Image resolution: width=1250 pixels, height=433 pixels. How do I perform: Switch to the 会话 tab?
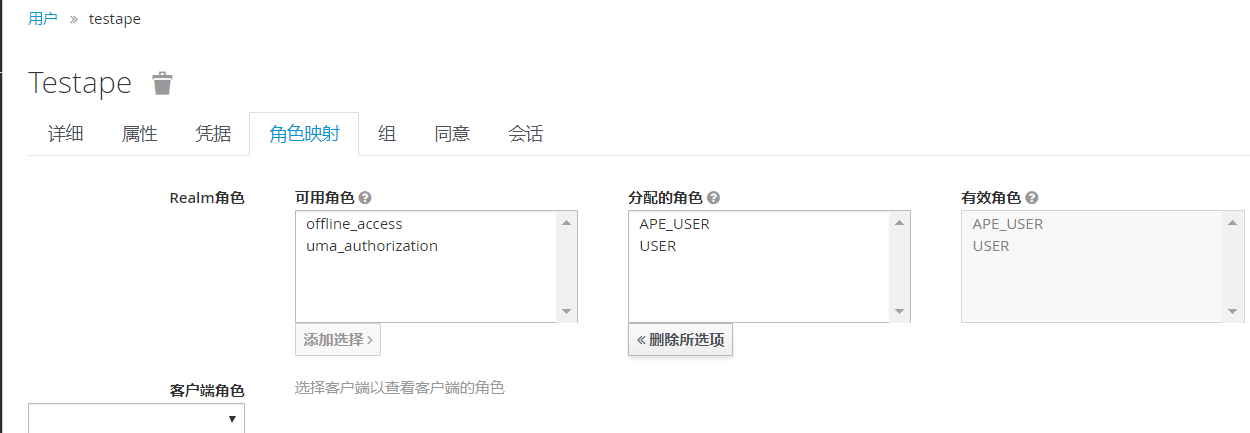point(525,134)
